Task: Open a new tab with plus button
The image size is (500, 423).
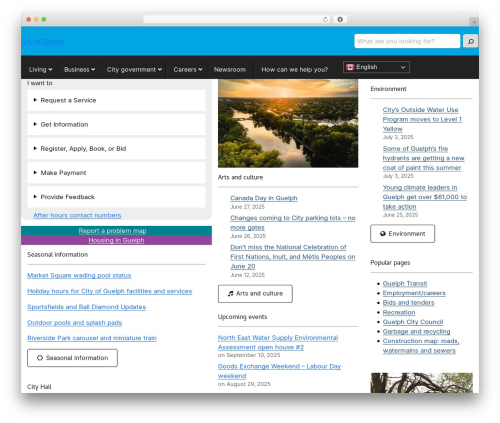Action: click(x=474, y=22)
